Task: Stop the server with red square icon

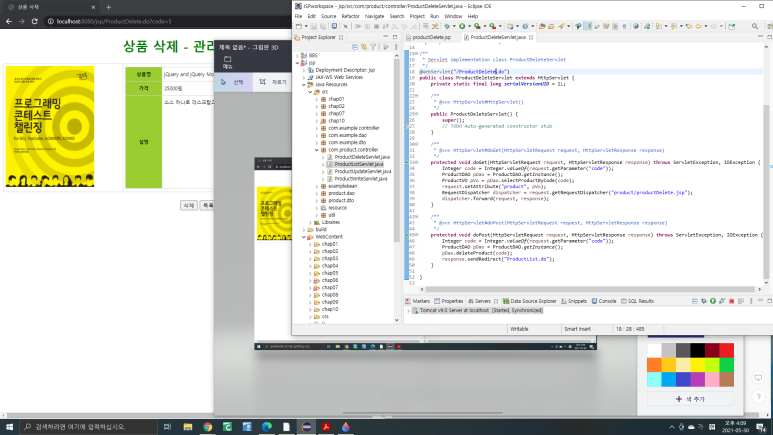Action: [x=732, y=301]
